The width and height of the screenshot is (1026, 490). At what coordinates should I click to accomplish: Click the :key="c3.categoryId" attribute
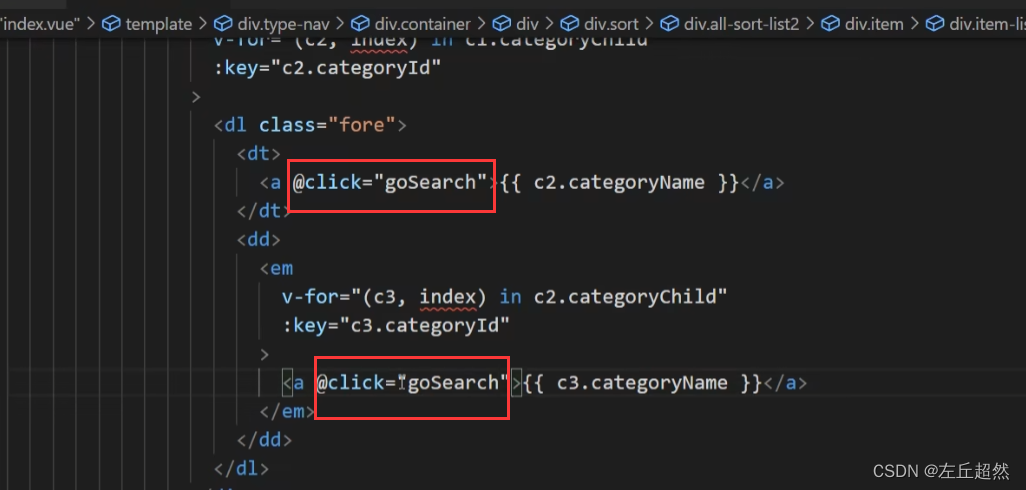coord(396,326)
